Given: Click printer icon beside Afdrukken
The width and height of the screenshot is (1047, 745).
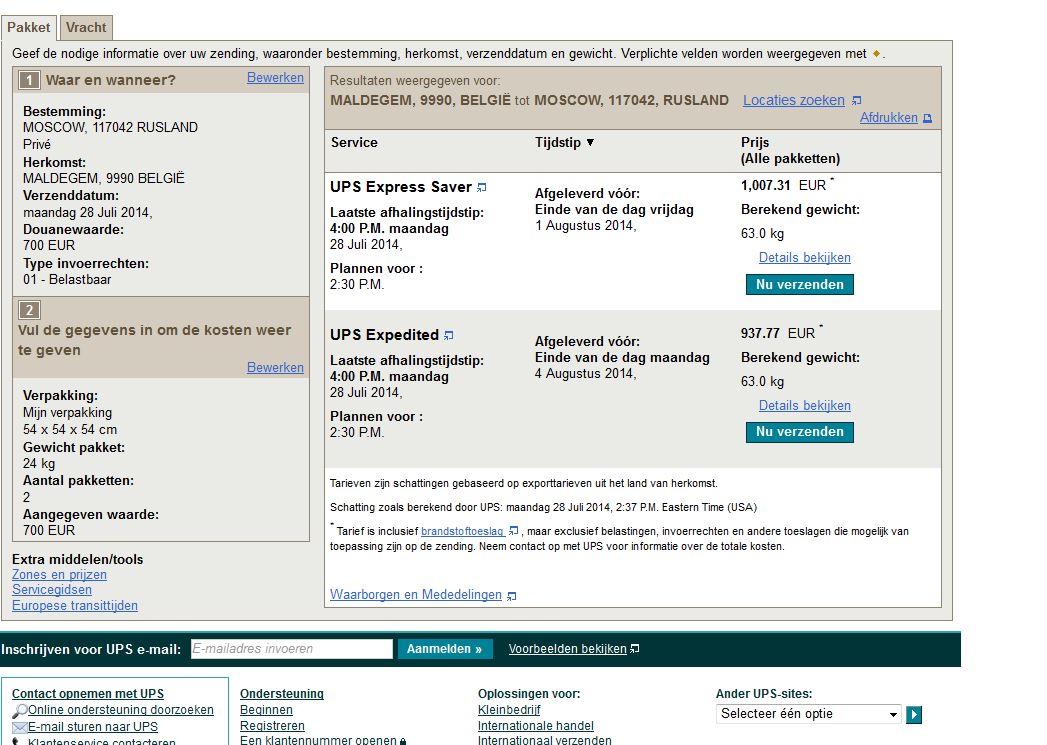Looking at the screenshot, I should click(927, 118).
